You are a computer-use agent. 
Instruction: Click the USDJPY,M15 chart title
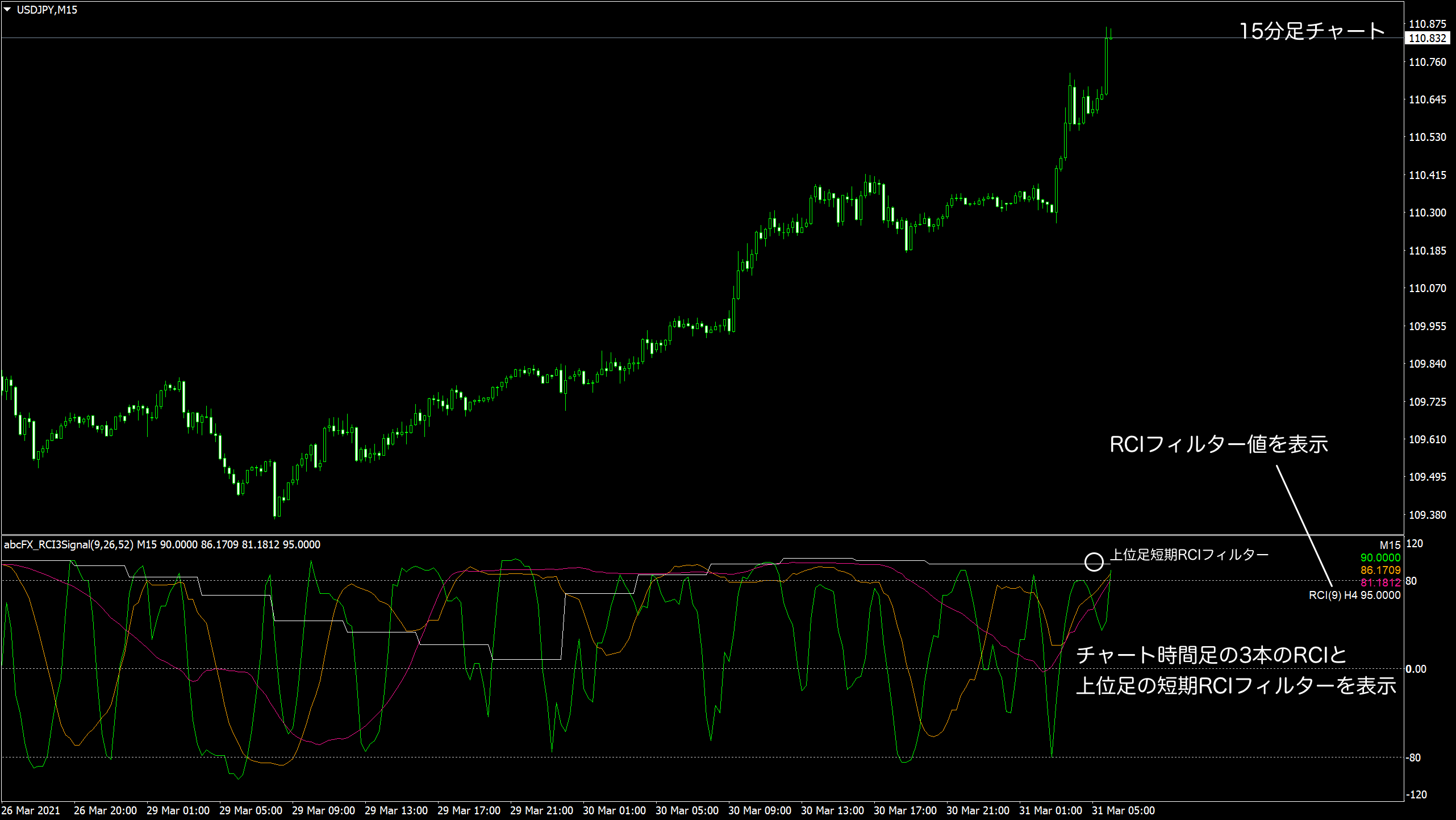coord(47,10)
